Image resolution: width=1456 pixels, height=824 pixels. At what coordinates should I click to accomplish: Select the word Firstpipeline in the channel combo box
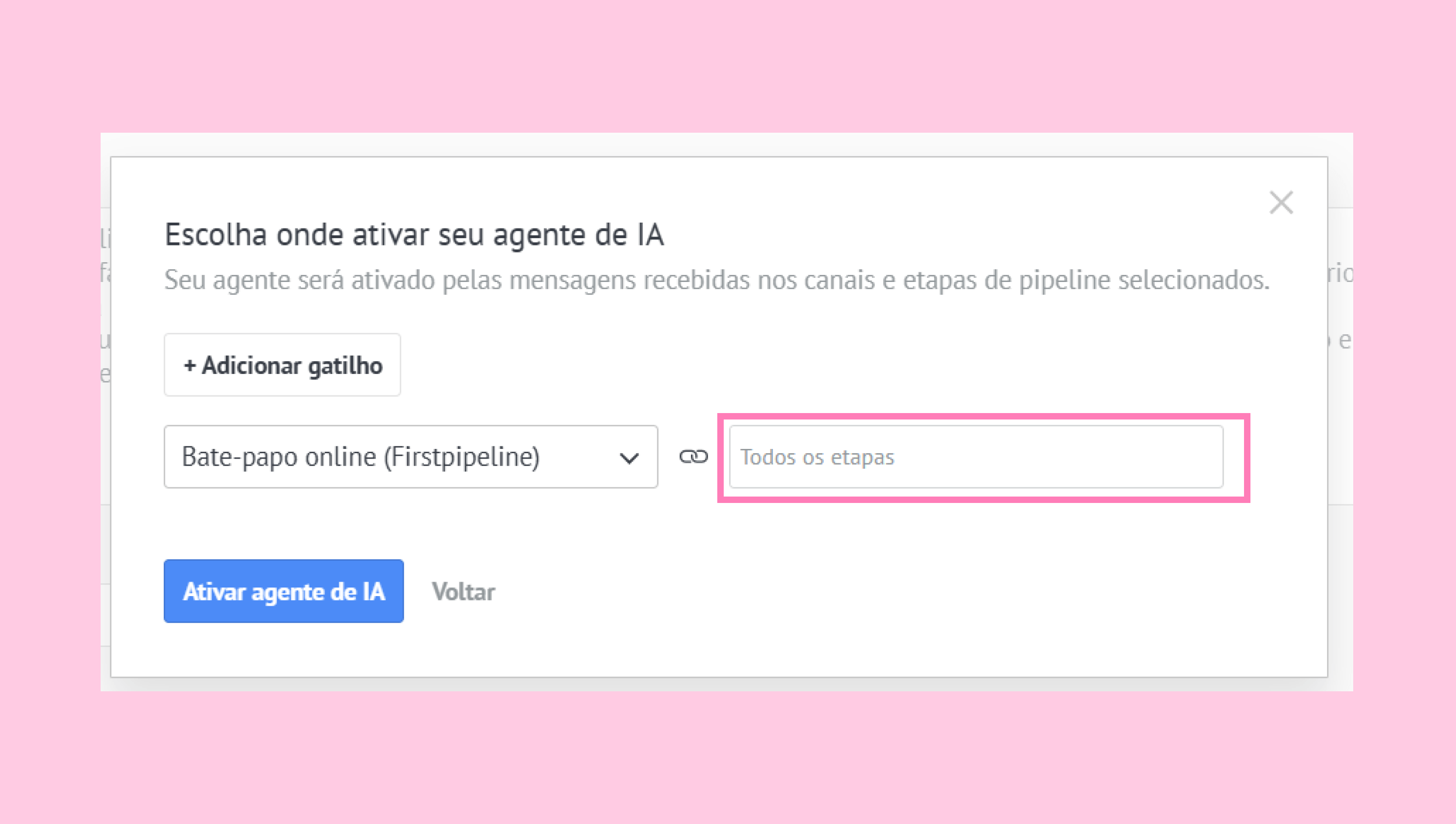(461, 457)
